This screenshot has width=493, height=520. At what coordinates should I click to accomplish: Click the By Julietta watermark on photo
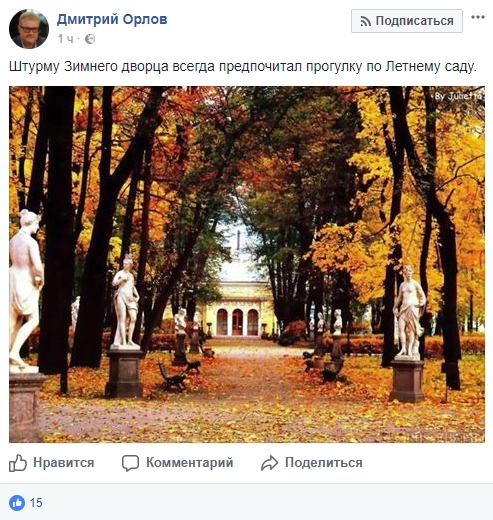point(458,96)
